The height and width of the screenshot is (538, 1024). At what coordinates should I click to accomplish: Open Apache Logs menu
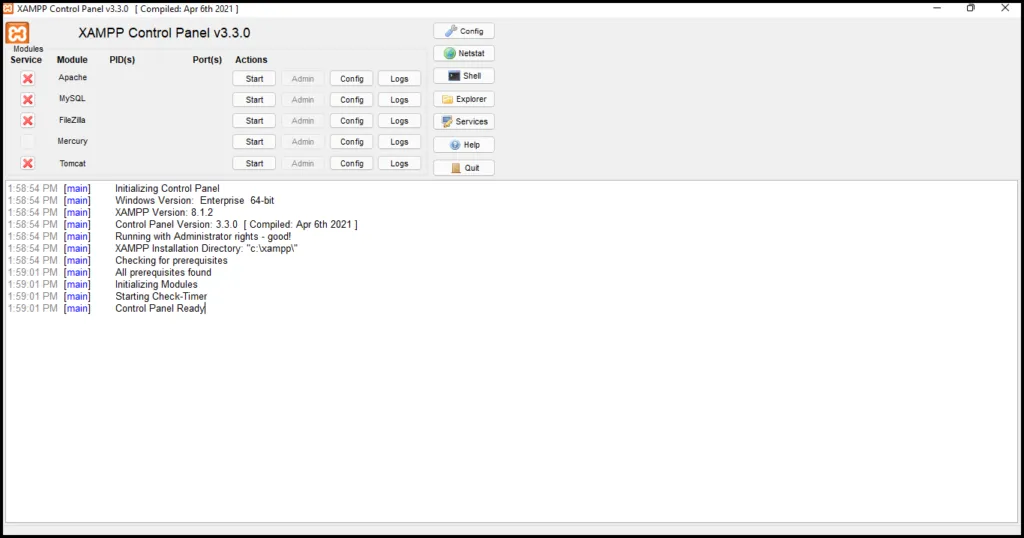[399, 78]
